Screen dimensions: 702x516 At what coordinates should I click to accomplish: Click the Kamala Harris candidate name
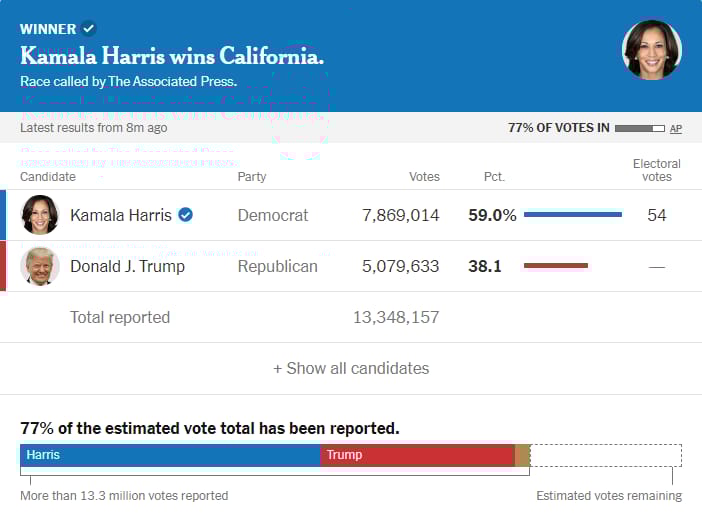pyautogui.click(x=121, y=215)
